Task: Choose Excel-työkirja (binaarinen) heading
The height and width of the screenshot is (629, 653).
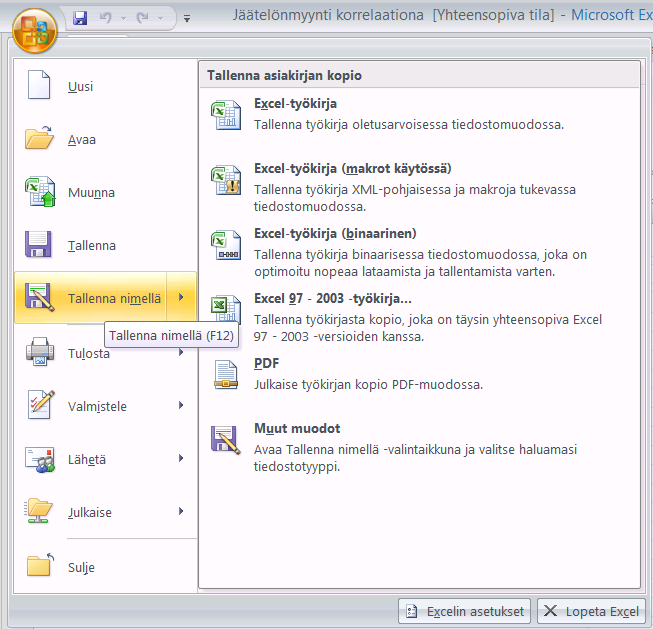Action: click(335, 234)
